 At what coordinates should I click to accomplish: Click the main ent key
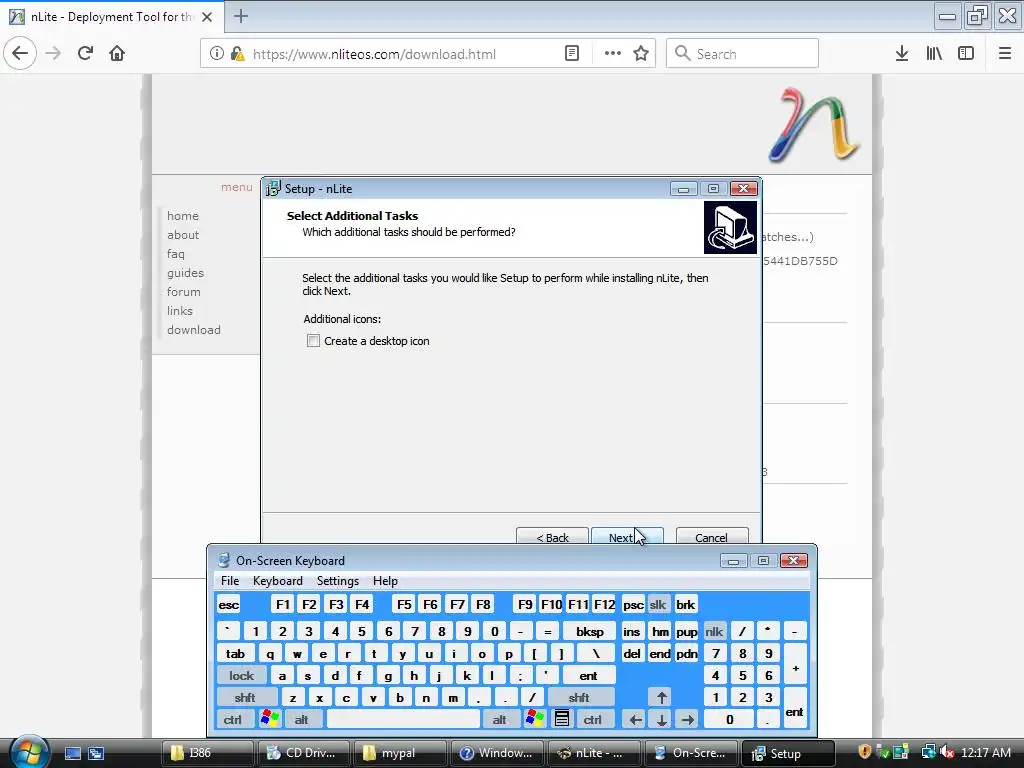pos(588,676)
